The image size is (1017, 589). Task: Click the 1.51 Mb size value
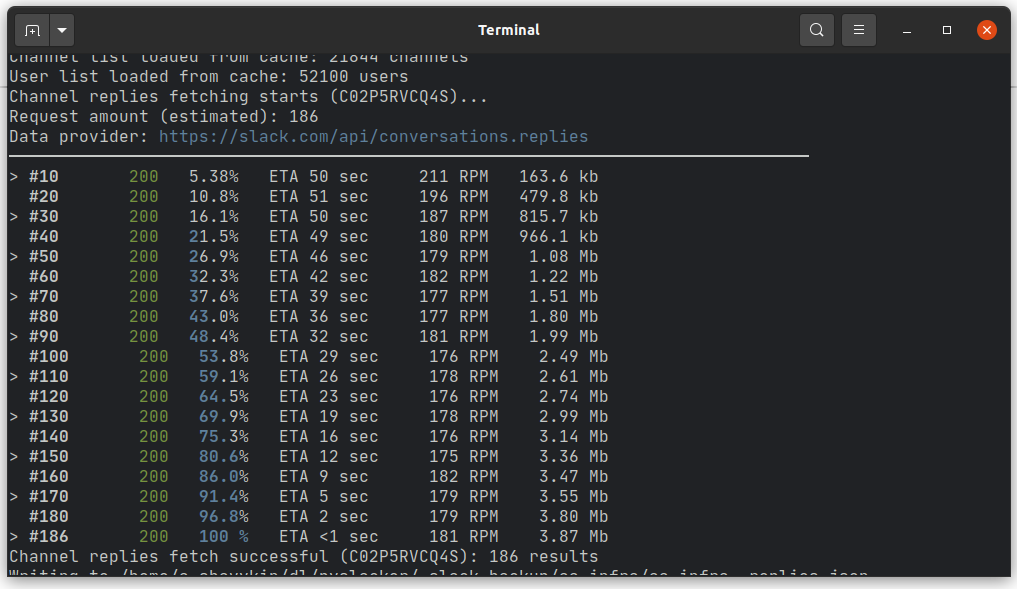pyautogui.click(x=564, y=297)
